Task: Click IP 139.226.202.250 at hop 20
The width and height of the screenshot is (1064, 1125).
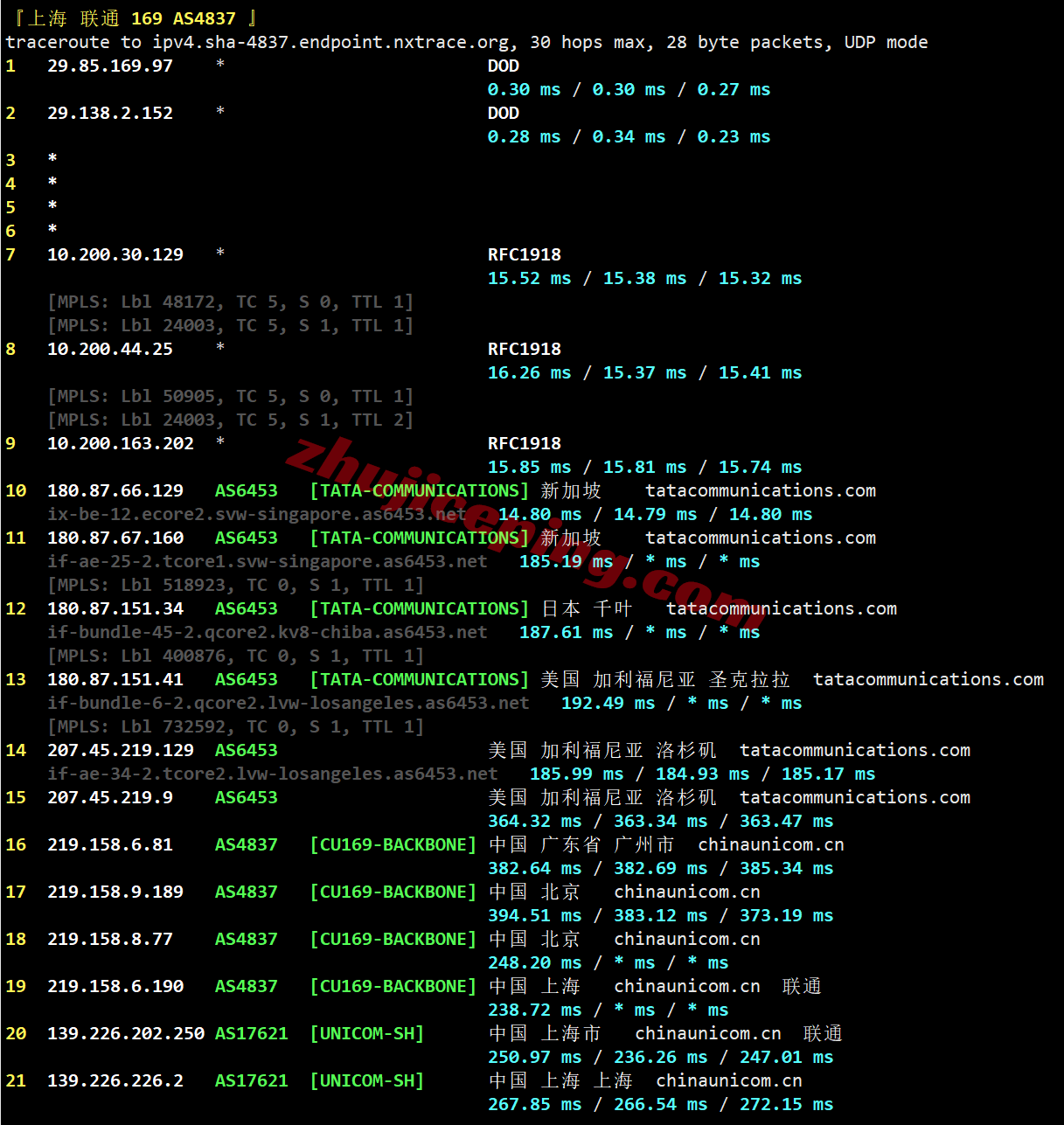Action: point(126,1033)
